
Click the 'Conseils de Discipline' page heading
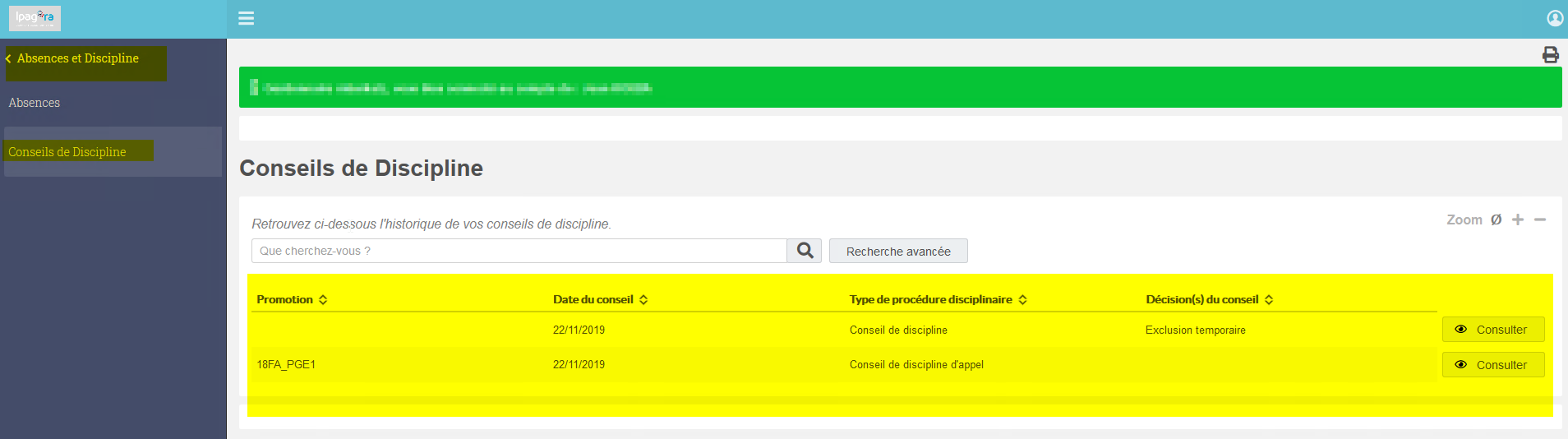coord(361,168)
